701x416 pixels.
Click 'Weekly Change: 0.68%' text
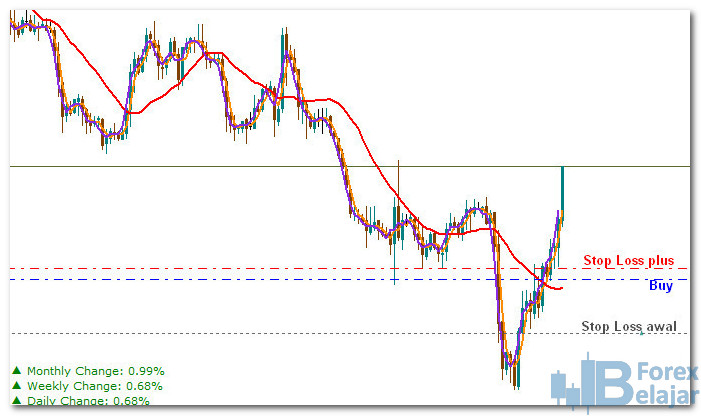tap(95, 386)
